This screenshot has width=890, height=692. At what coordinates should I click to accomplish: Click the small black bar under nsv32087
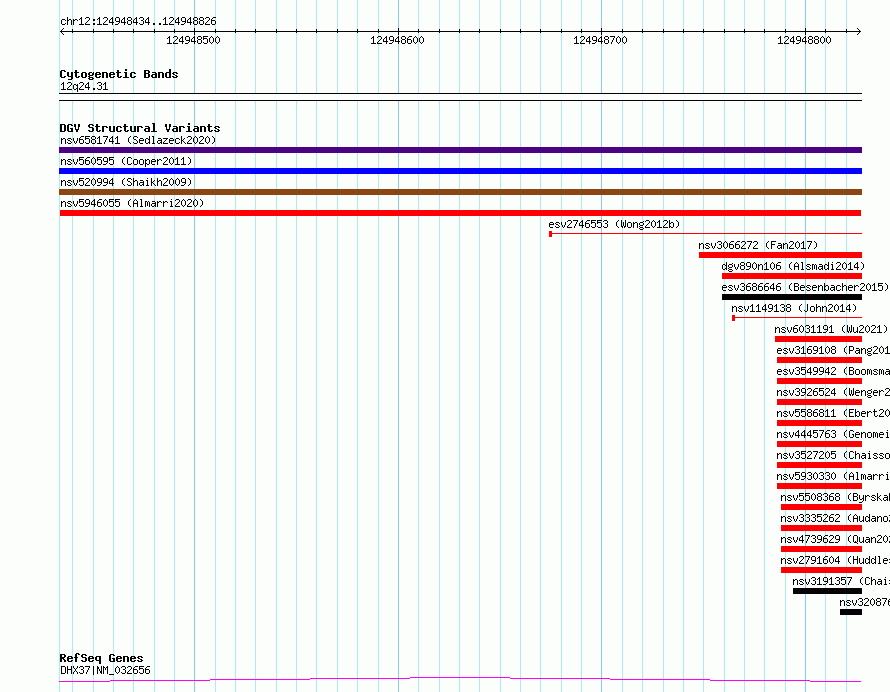(851, 612)
